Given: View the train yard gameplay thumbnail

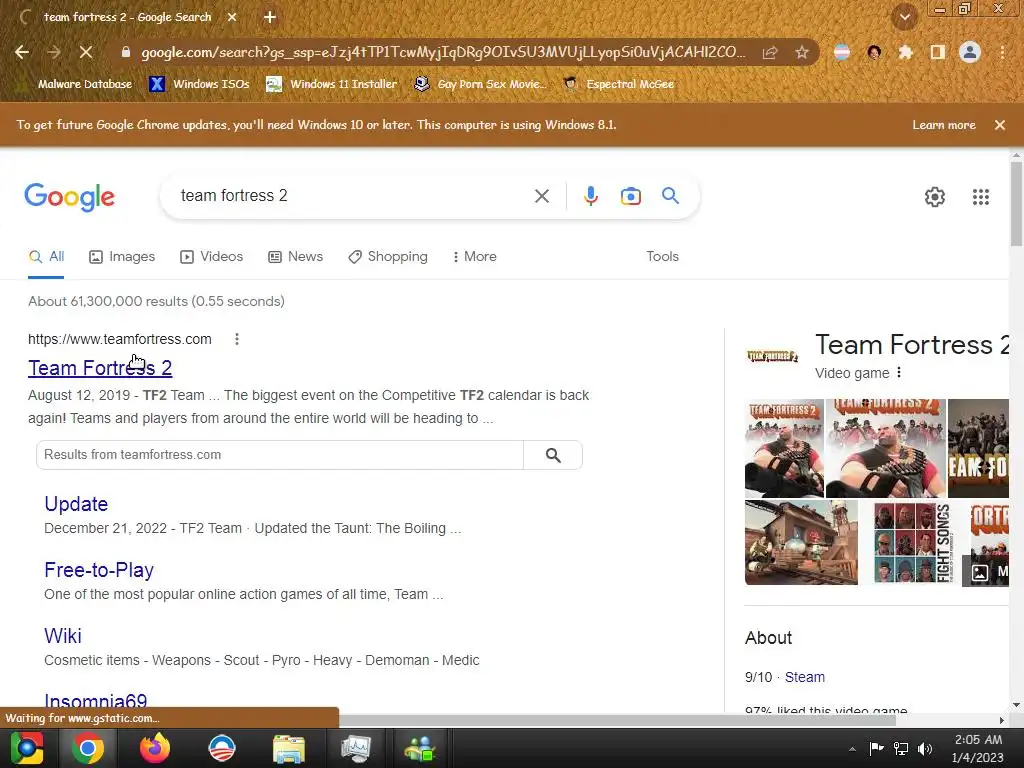Looking at the screenshot, I should click(801, 543).
